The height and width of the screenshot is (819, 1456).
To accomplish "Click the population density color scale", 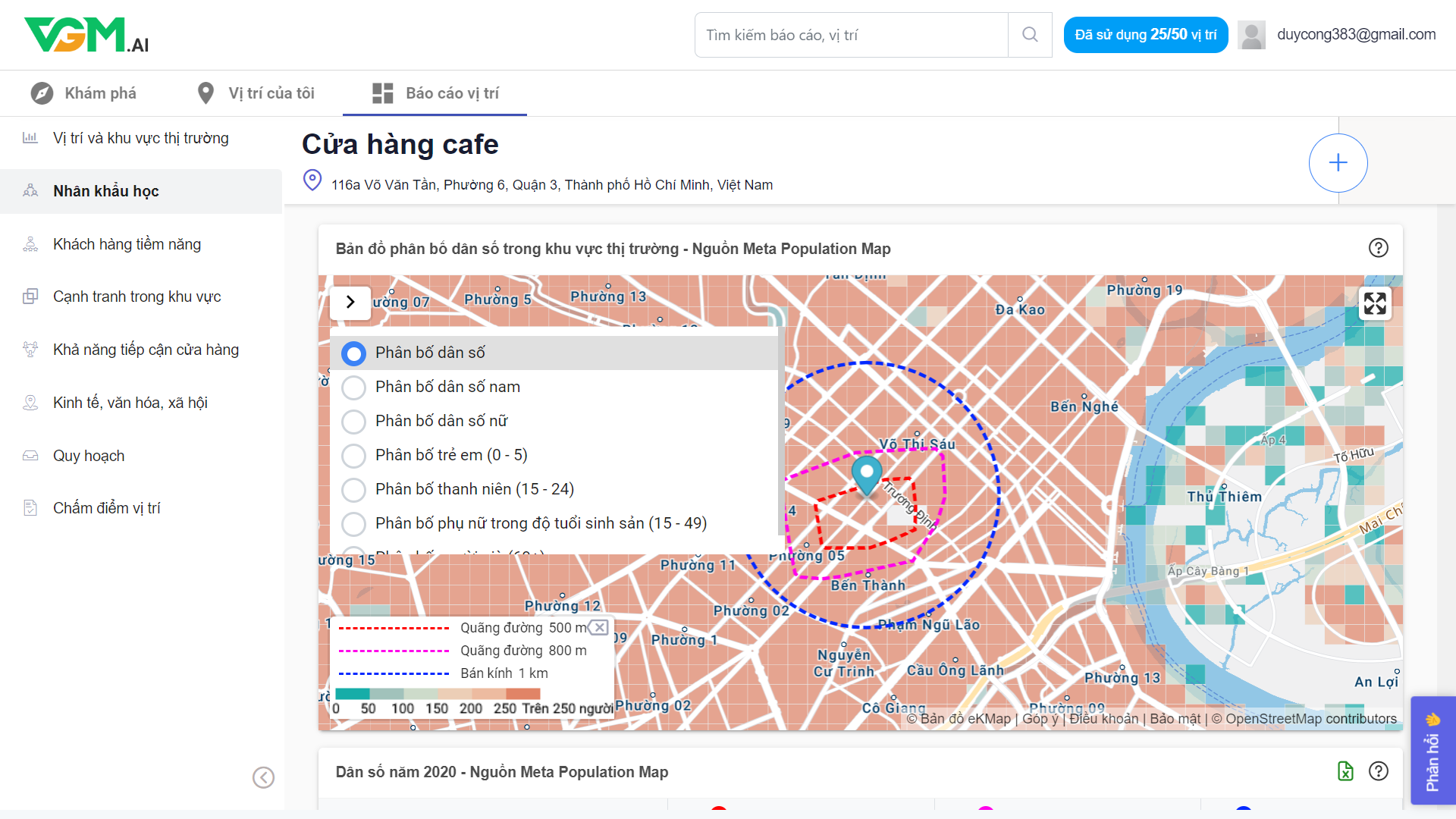I will 438,694.
